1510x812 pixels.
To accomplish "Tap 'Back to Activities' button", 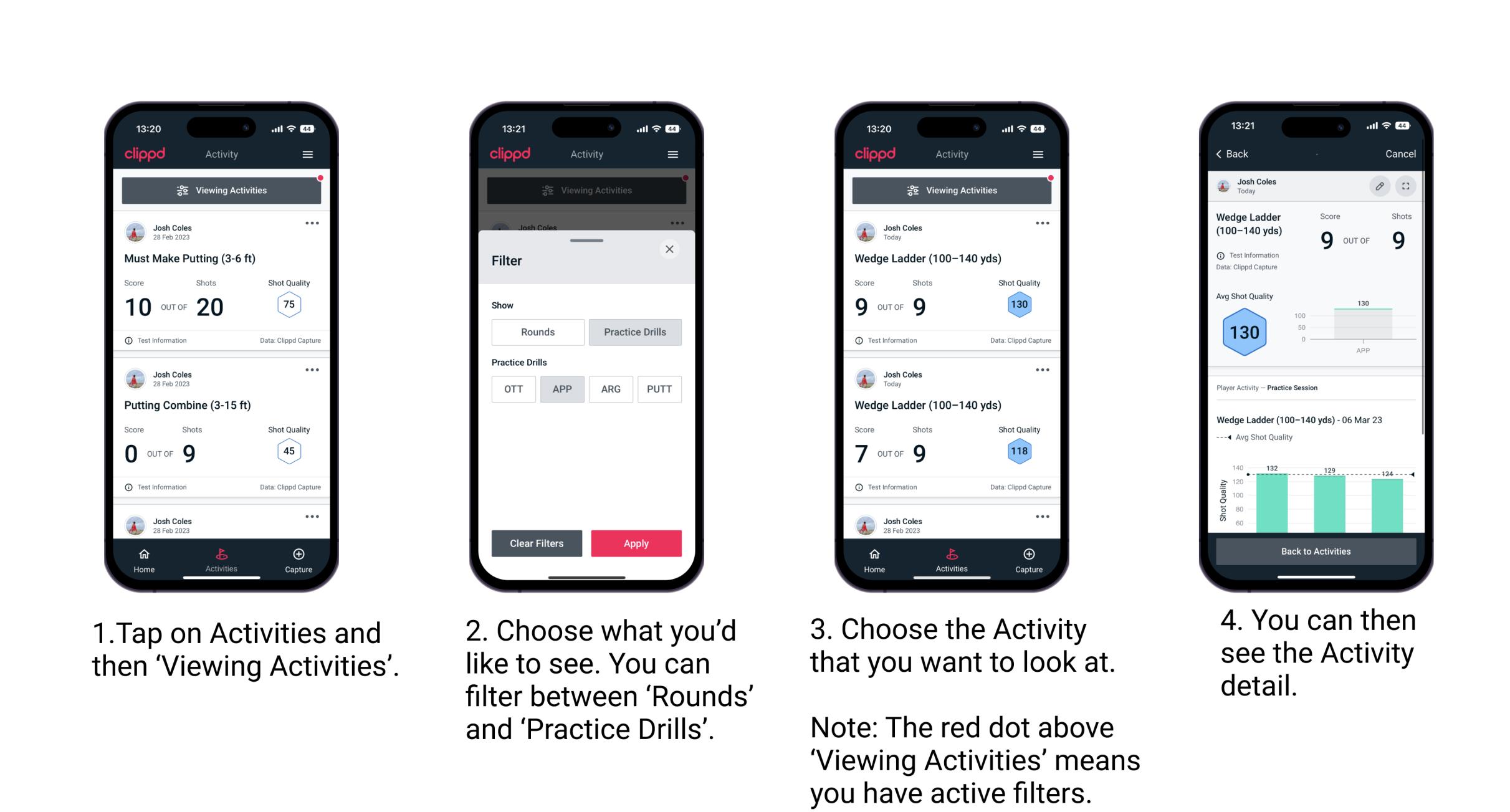I will point(1317,553).
